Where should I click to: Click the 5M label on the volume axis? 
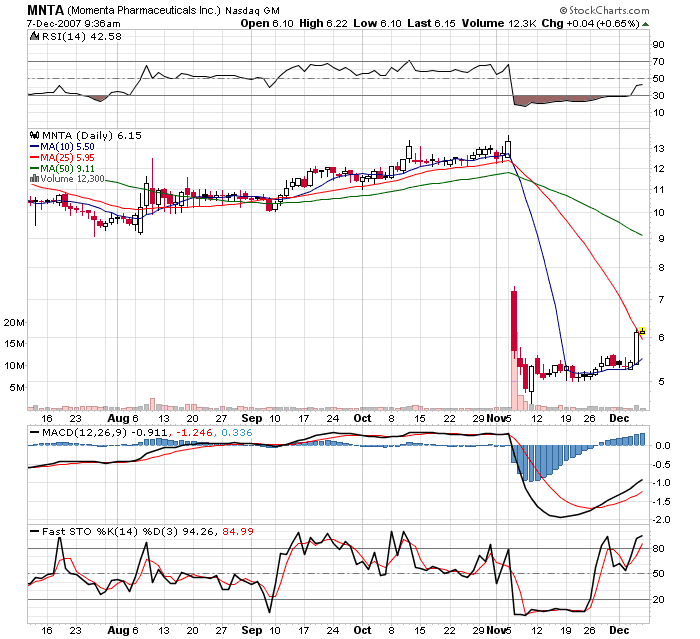(17, 388)
